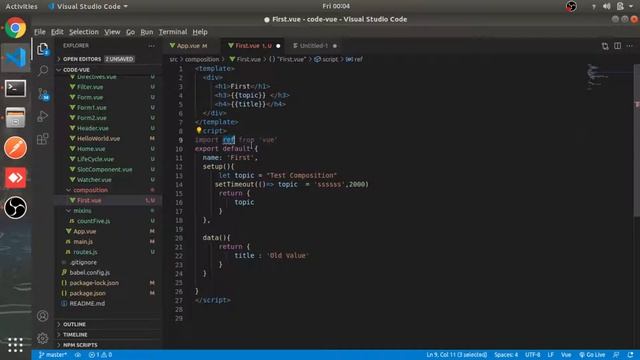Viewport: 640px width, 360px height.
Task: Open the Extensions view
Action: coord(43,139)
